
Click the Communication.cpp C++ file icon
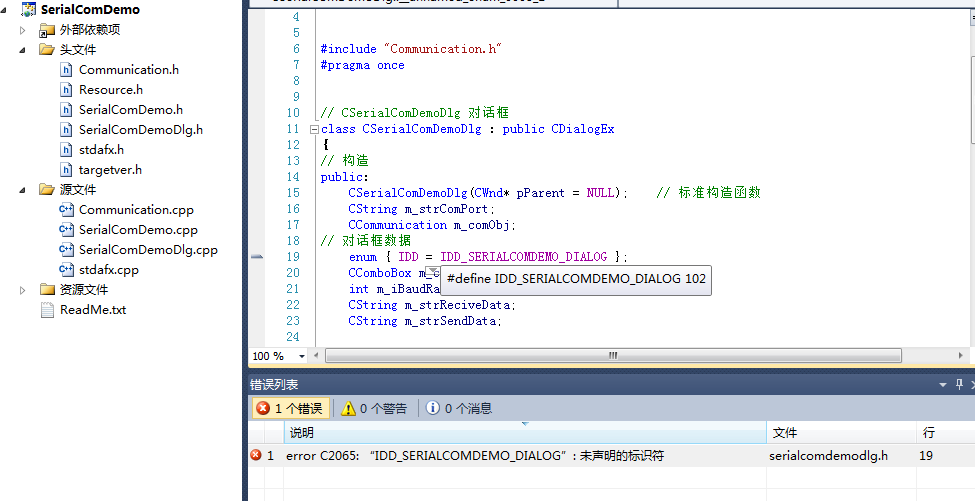coord(66,209)
